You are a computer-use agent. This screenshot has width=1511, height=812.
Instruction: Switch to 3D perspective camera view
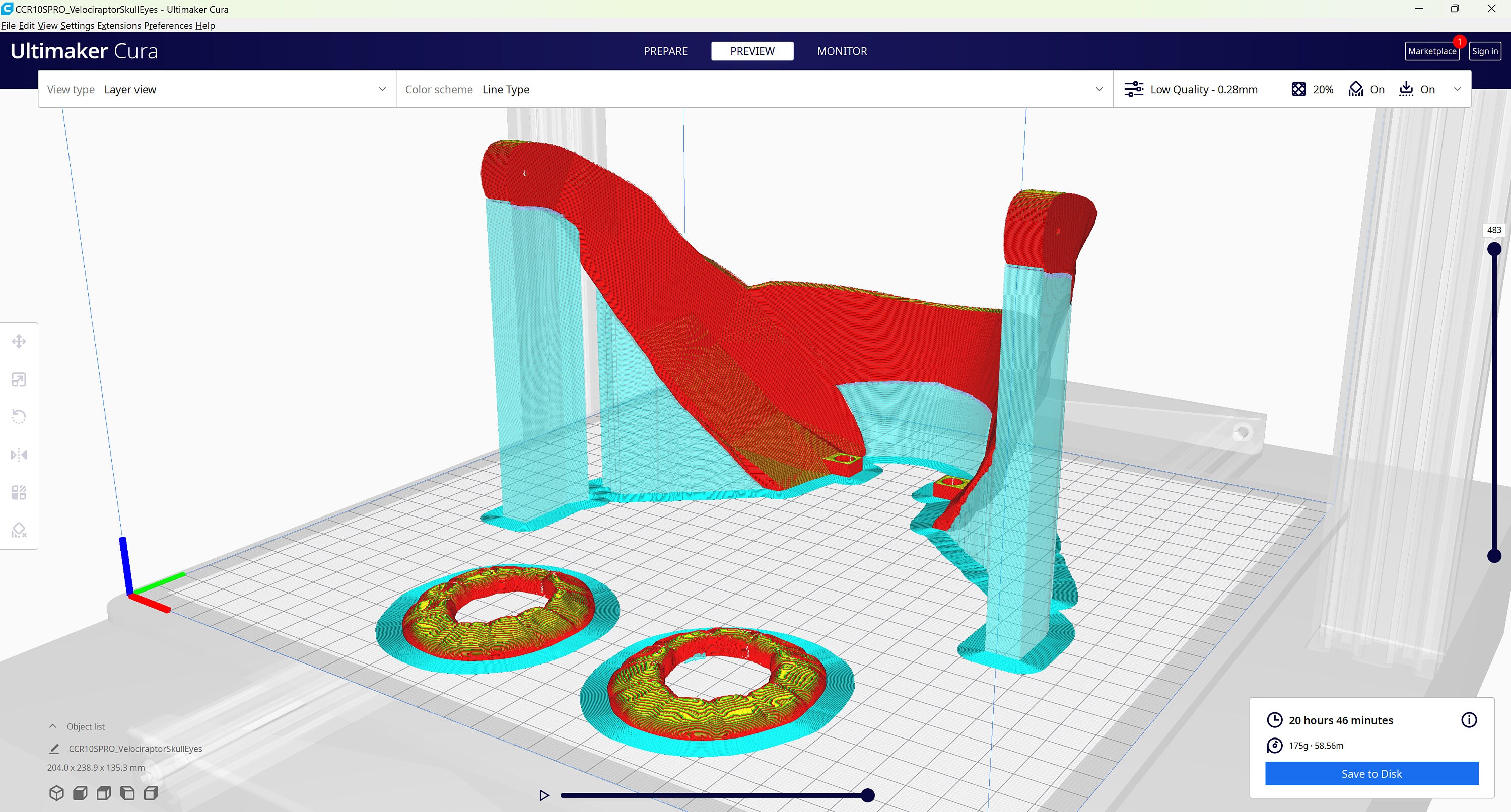pyautogui.click(x=56, y=793)
